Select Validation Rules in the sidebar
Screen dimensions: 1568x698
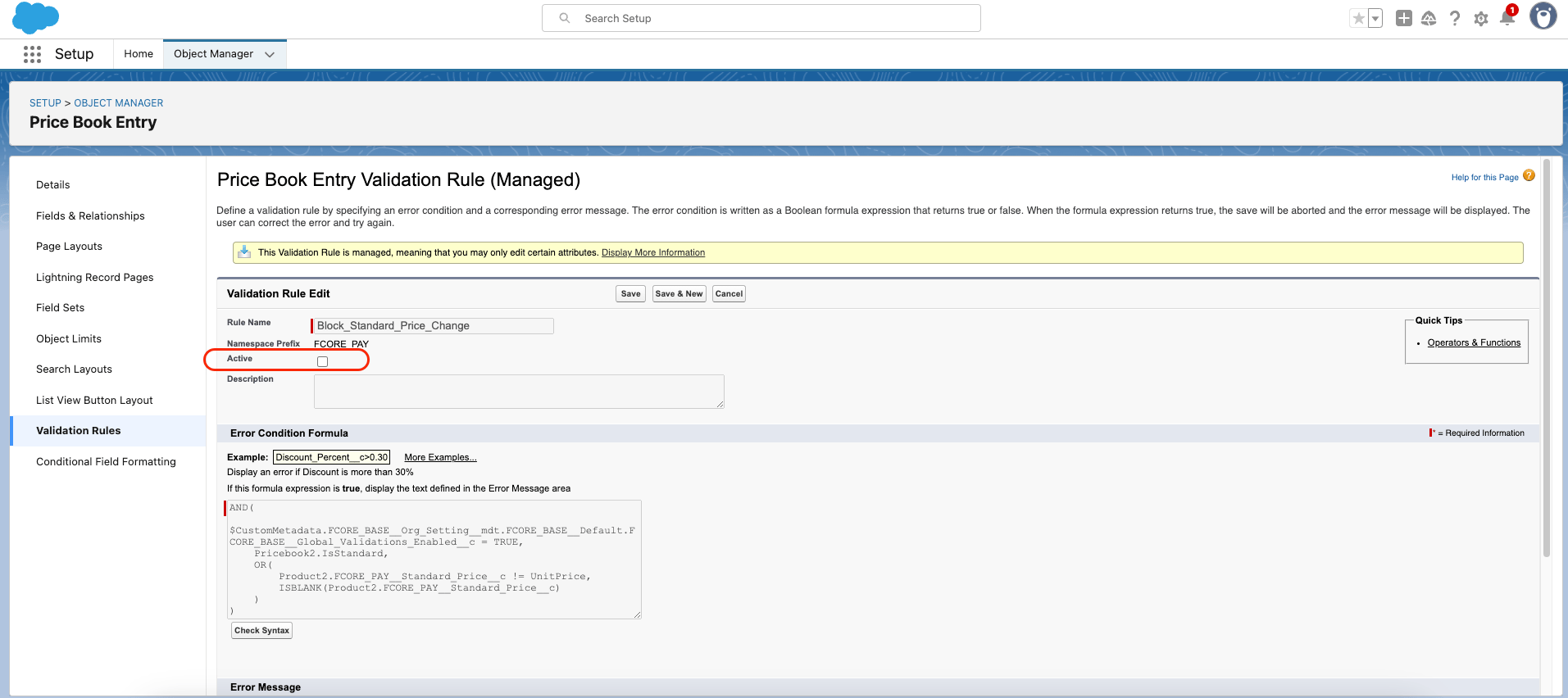pos(108,431)
